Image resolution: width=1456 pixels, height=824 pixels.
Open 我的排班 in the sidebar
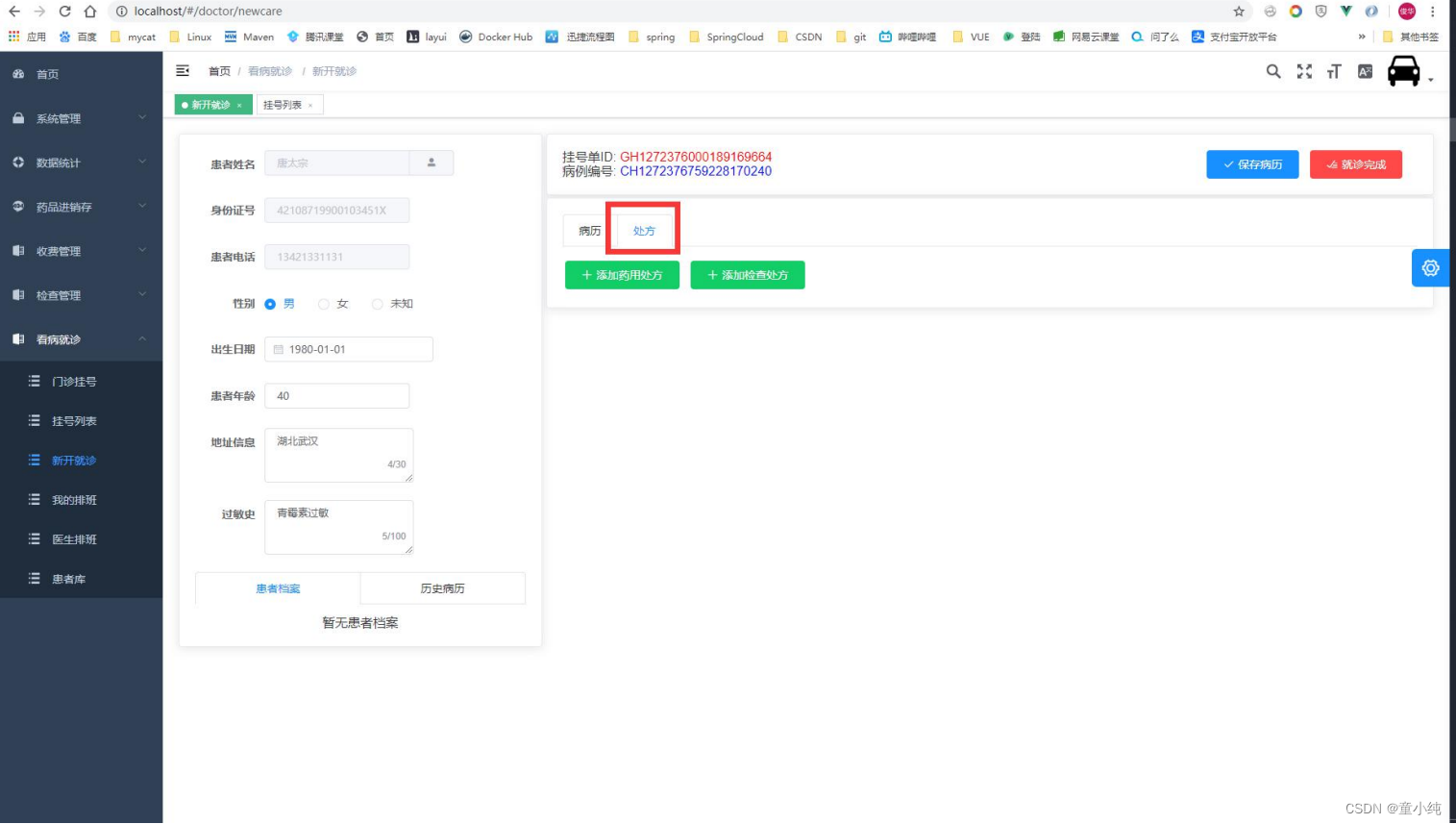[x=81, y=500]
